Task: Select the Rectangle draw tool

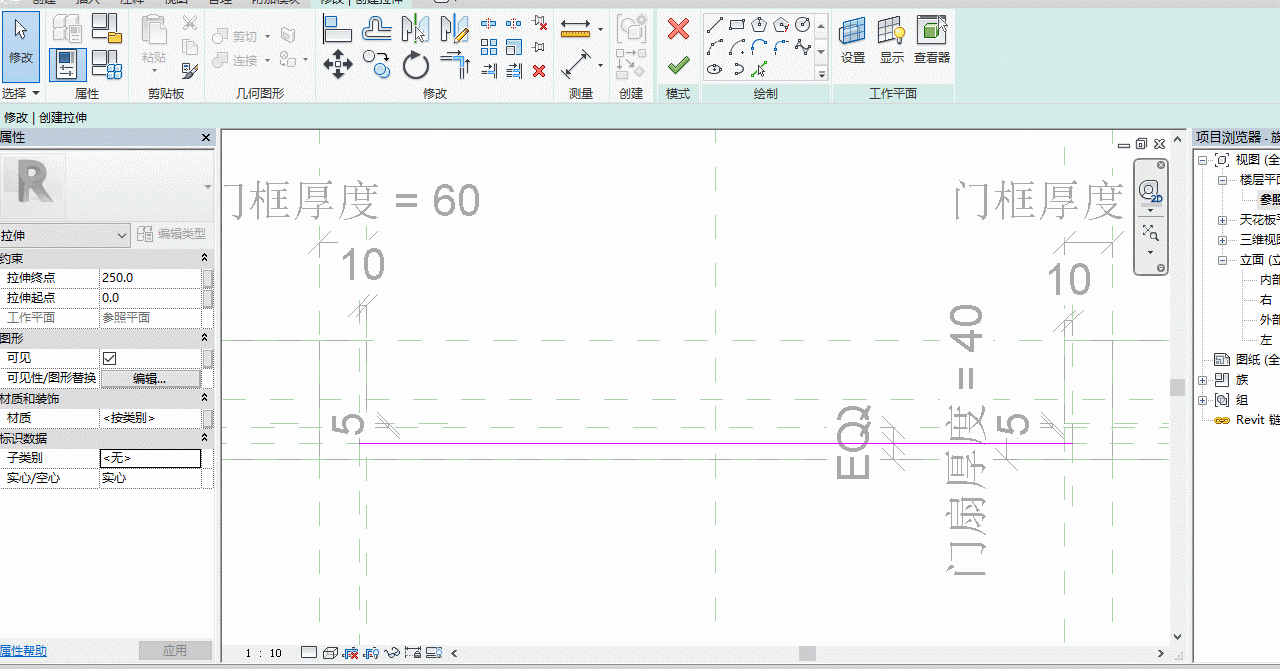Action: tap(737, 24)
